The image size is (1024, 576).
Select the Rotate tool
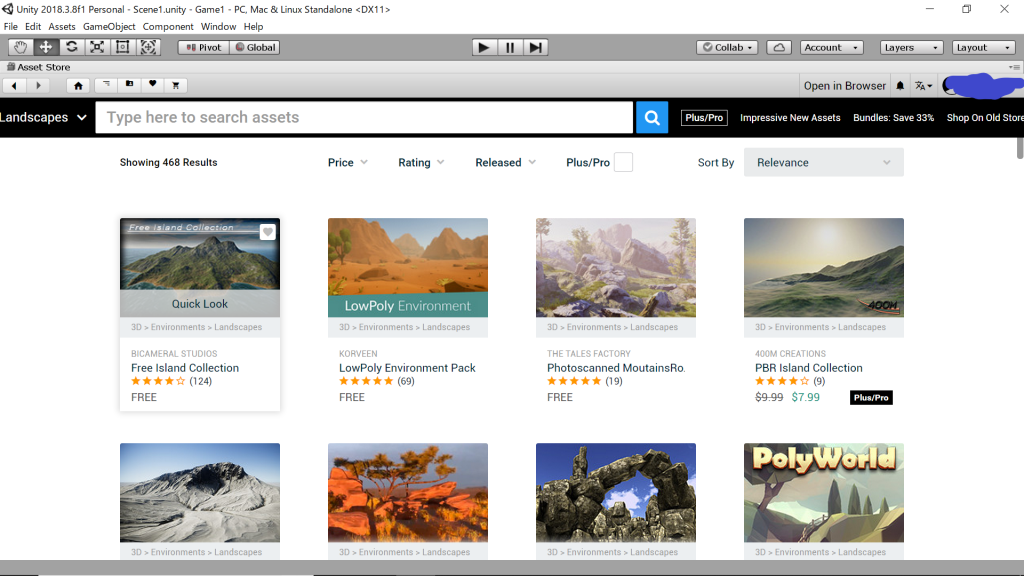(71, 47)
